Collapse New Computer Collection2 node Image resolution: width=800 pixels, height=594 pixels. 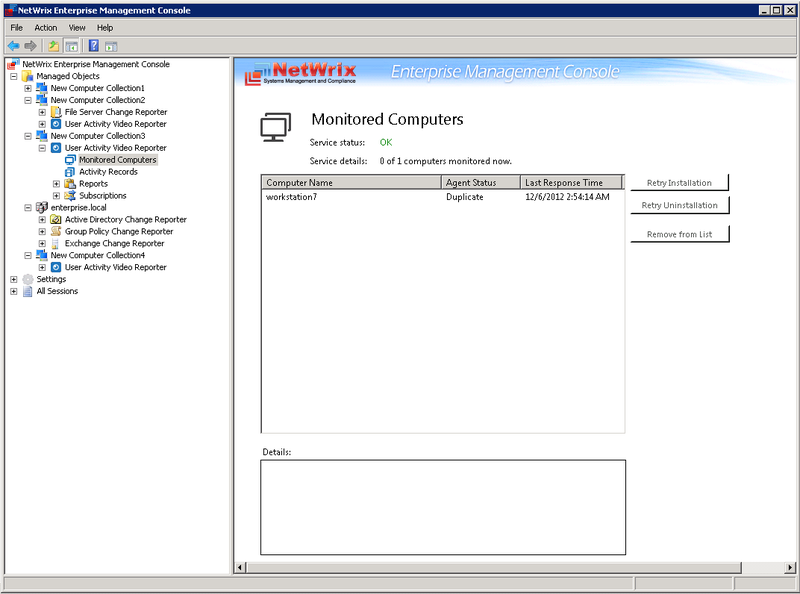click(x=28, y=101)
